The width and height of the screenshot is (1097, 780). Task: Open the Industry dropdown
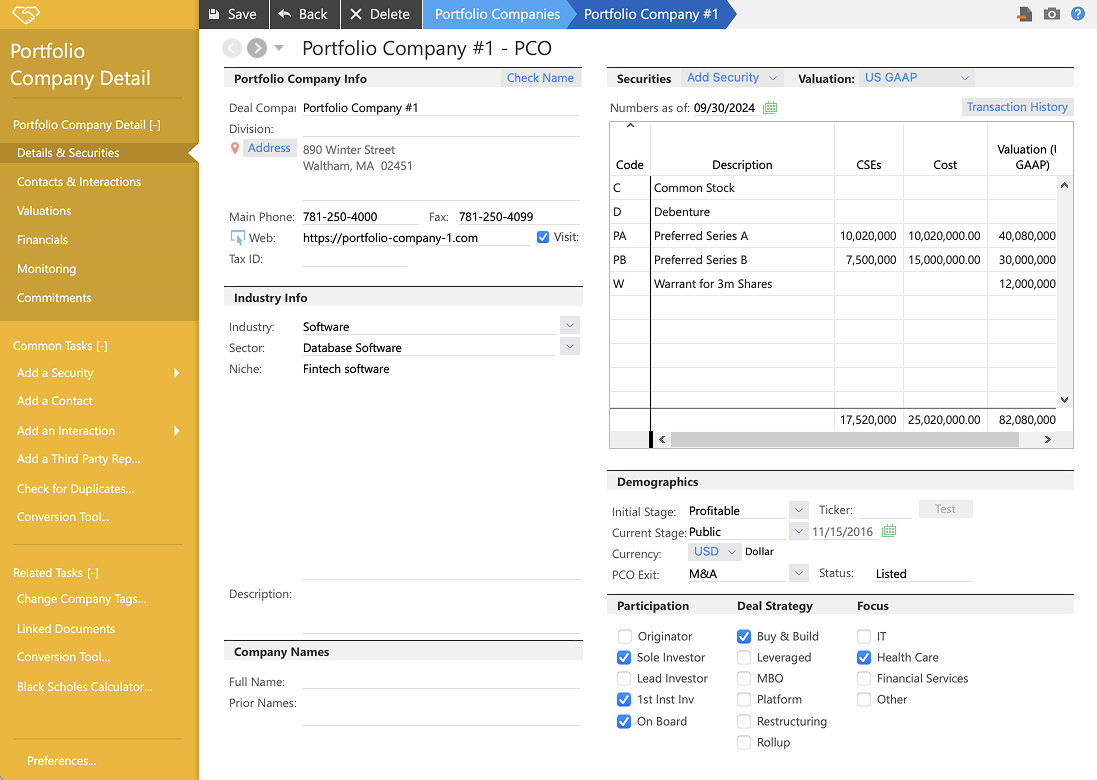point(570,325)
